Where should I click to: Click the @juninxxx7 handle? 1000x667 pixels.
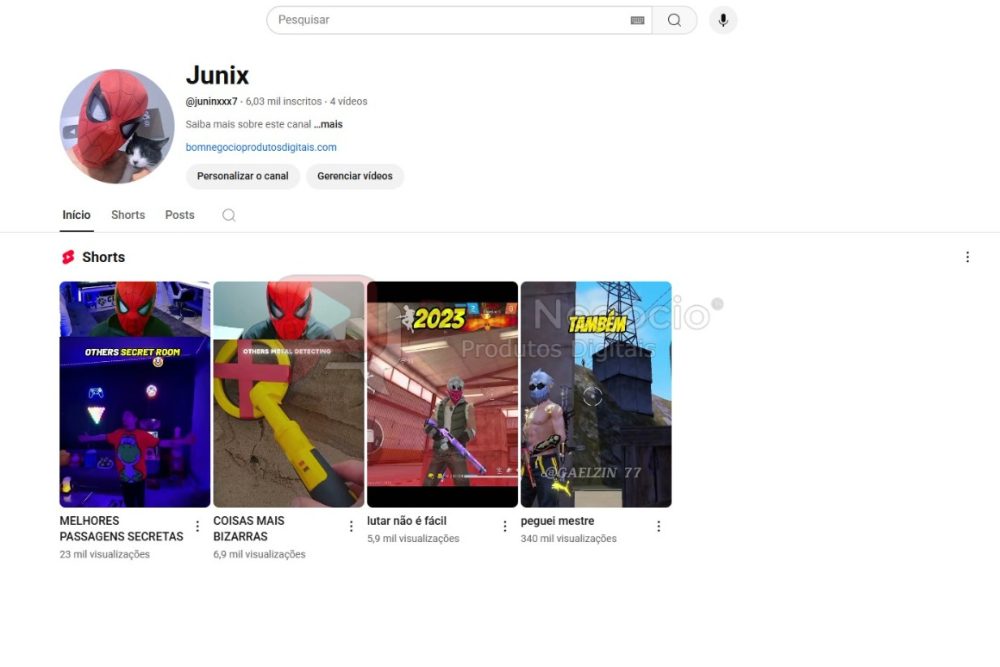pos(211,101)
